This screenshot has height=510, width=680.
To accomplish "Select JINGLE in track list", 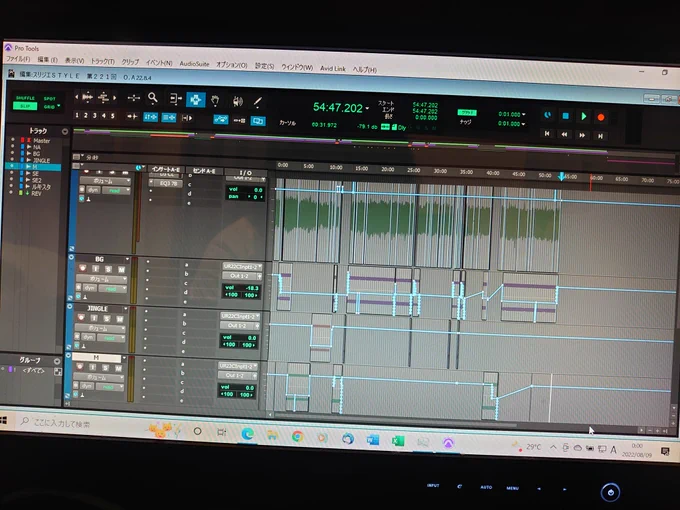I will coord(42,160).
